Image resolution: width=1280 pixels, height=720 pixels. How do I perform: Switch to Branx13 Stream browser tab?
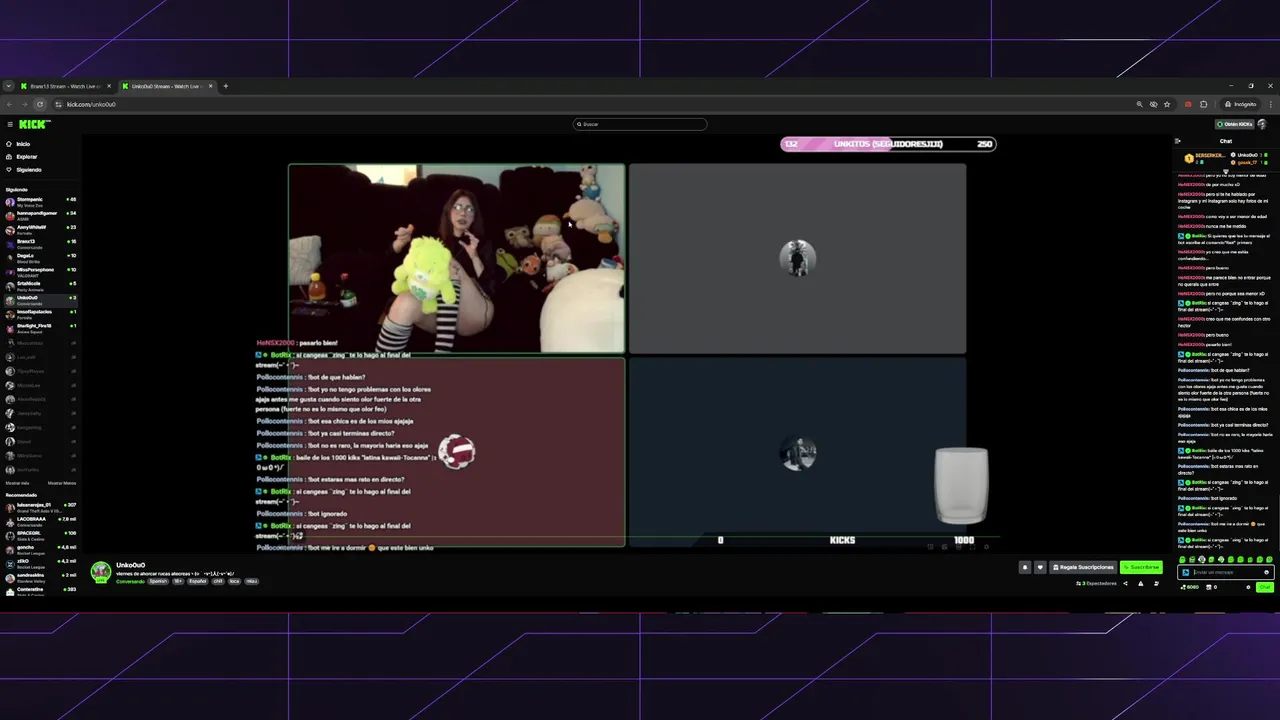click(x=65, y=86)
